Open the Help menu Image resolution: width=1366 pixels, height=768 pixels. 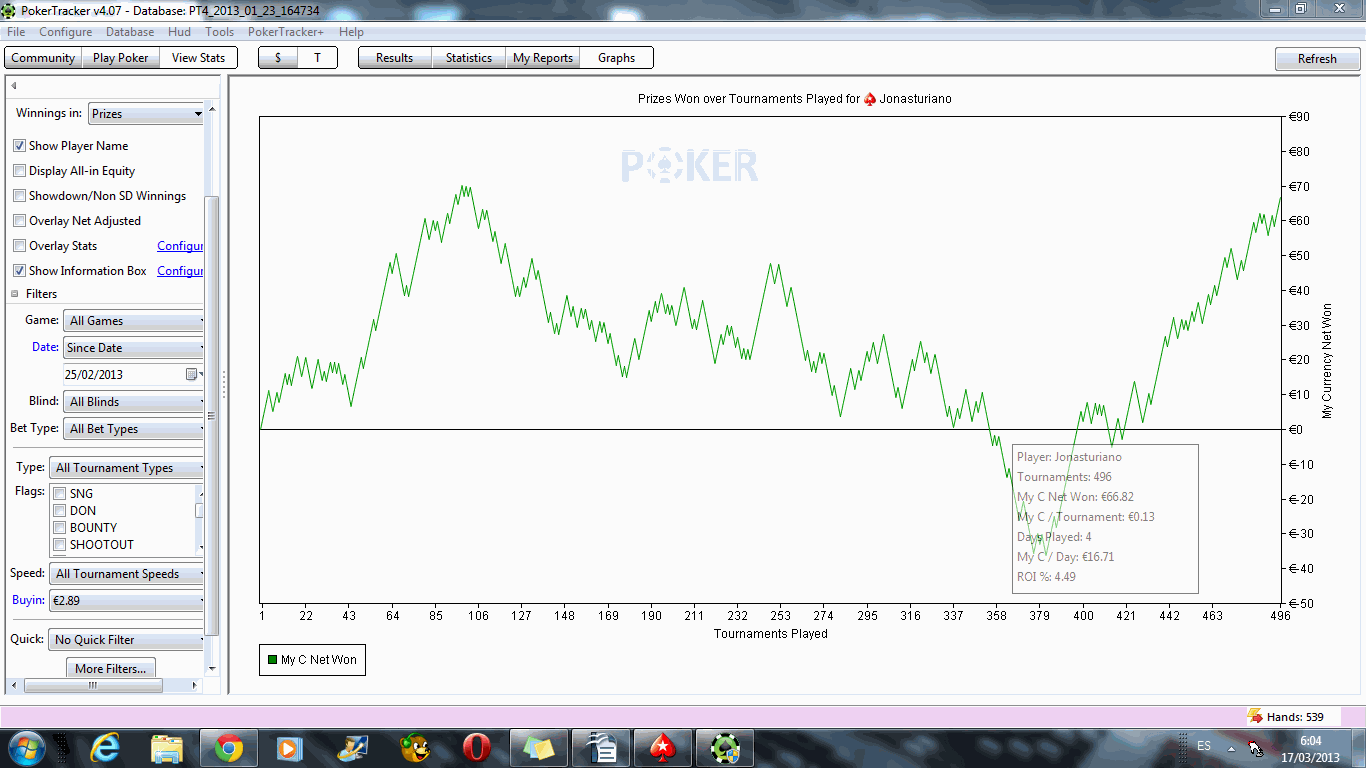point(351,32)
